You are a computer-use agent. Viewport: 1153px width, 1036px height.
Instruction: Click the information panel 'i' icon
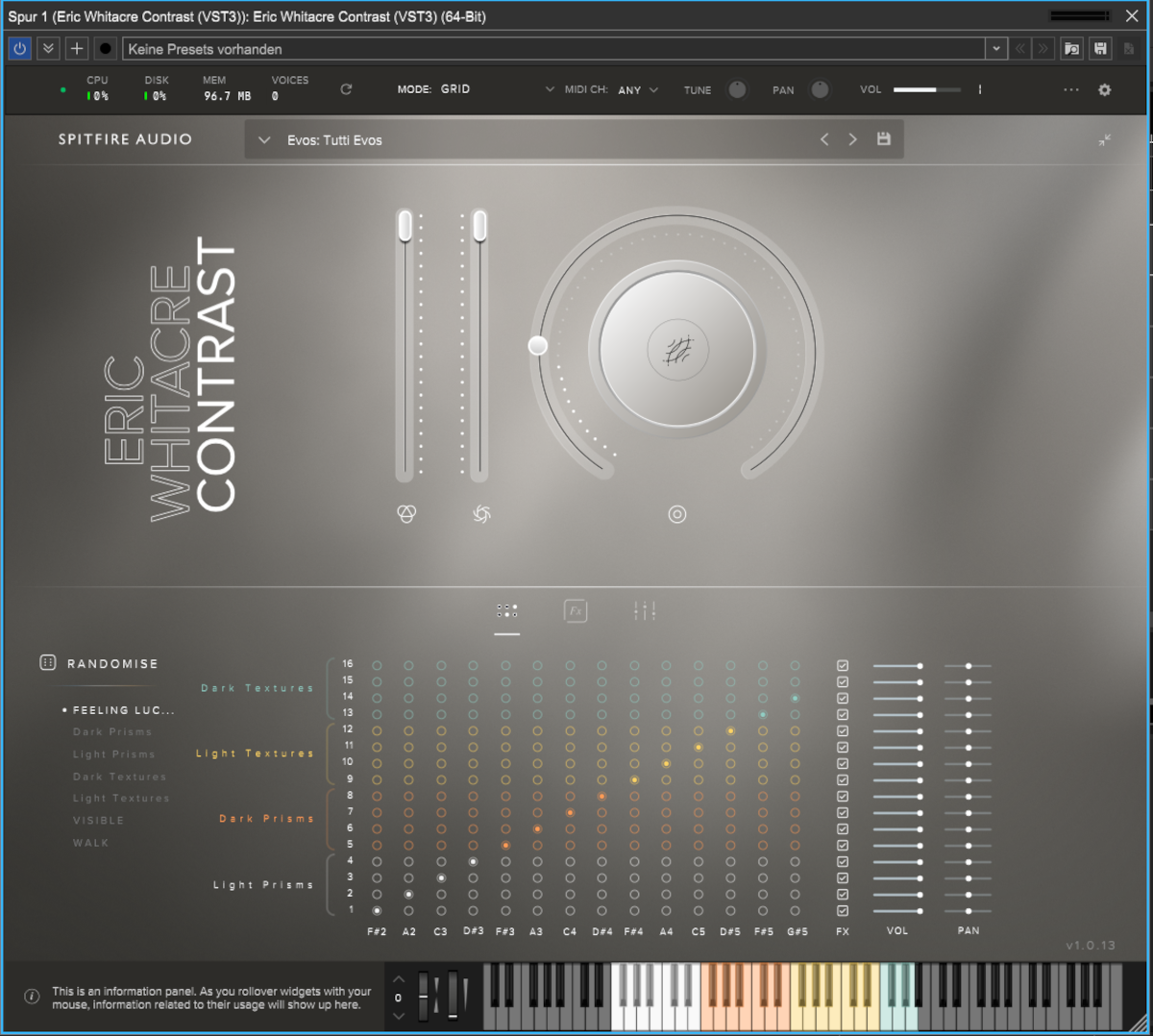coord(32,997)
